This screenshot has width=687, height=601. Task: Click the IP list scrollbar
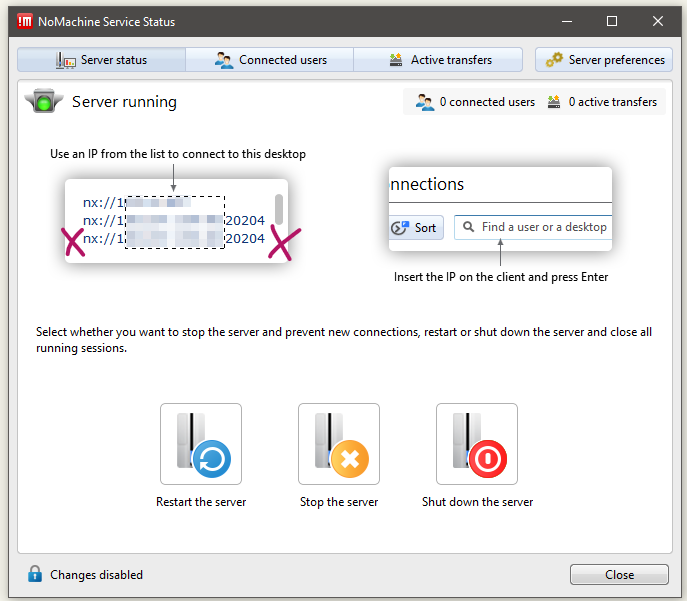279,209
